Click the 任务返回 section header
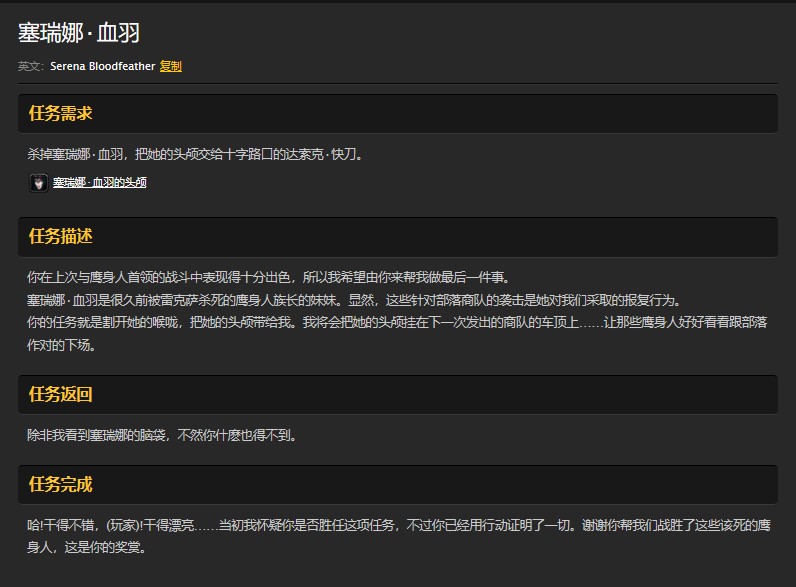The height and width of the screenshot is (587, 796). (x=61, y=394)
